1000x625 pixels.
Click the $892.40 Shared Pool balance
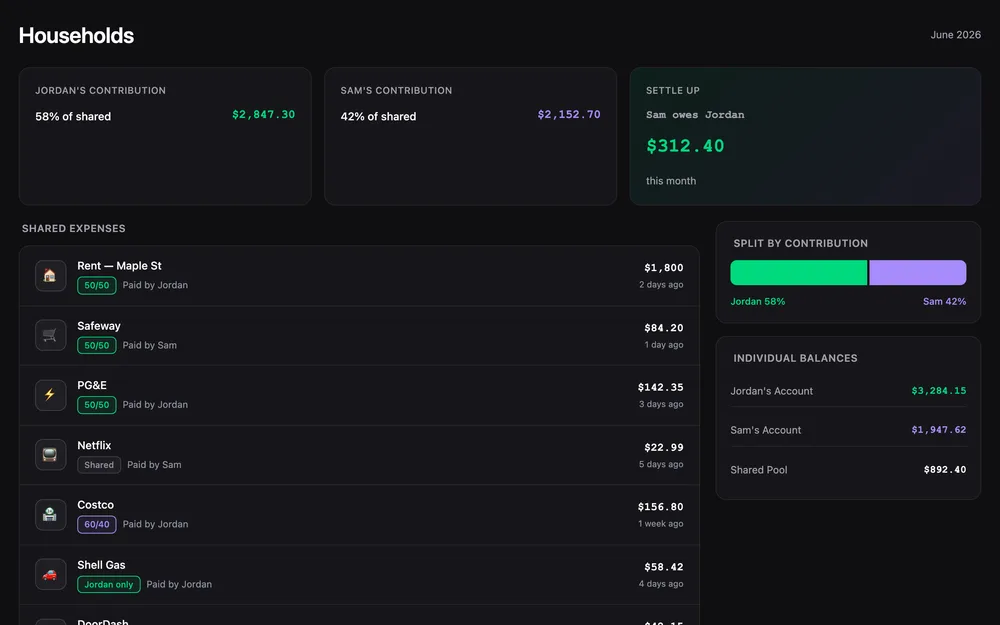click(x=945, y=469)
